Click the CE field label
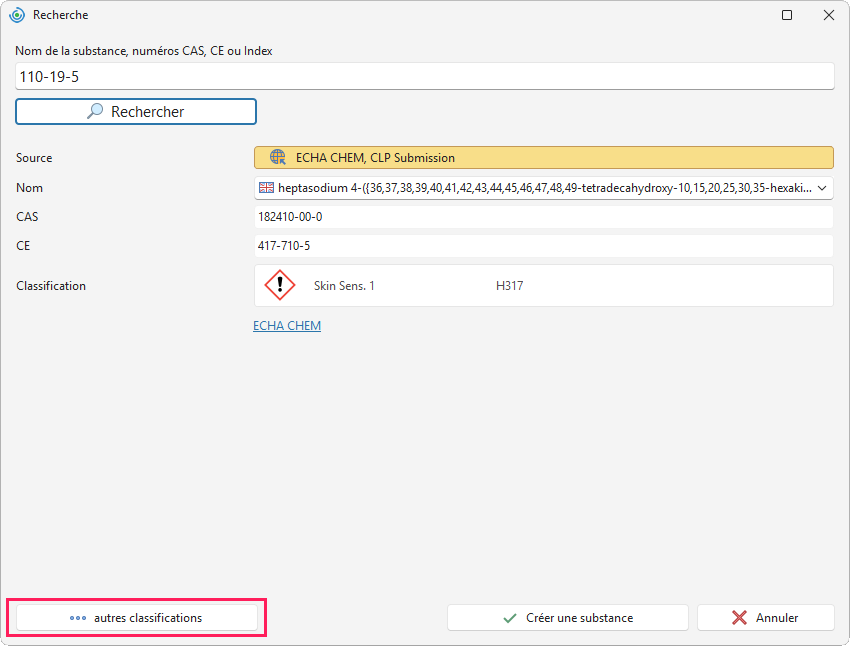The height and width of the screenshot is (646, 850). coord(23,246)
